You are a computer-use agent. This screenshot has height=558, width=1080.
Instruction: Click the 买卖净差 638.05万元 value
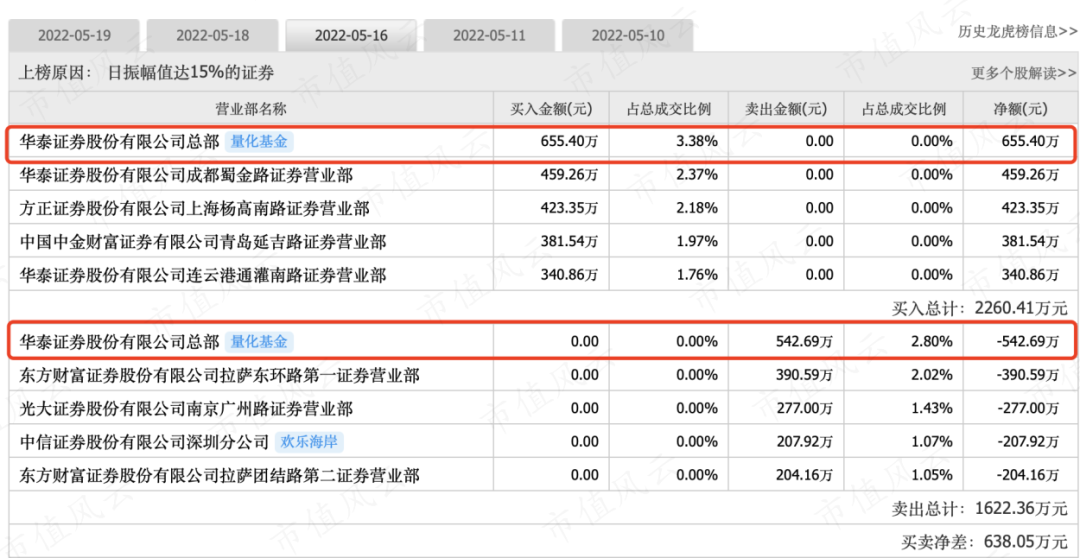(985, 541)
